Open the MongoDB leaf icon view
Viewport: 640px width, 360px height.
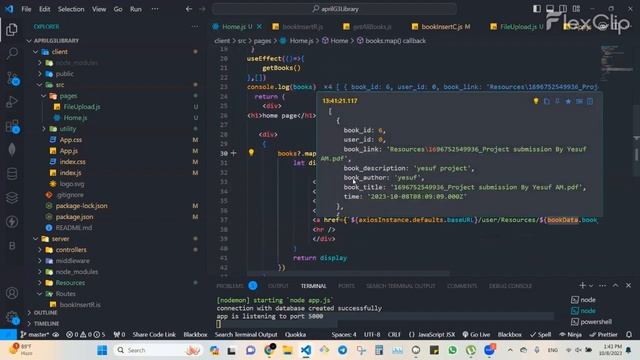tap(12, 149)
